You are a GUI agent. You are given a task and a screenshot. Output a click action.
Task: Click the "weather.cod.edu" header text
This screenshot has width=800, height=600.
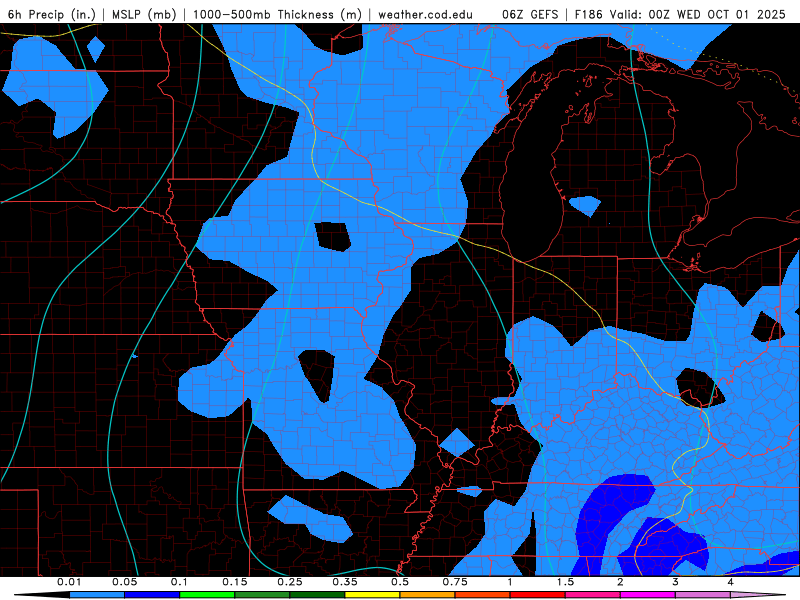(x=426, y=14)
